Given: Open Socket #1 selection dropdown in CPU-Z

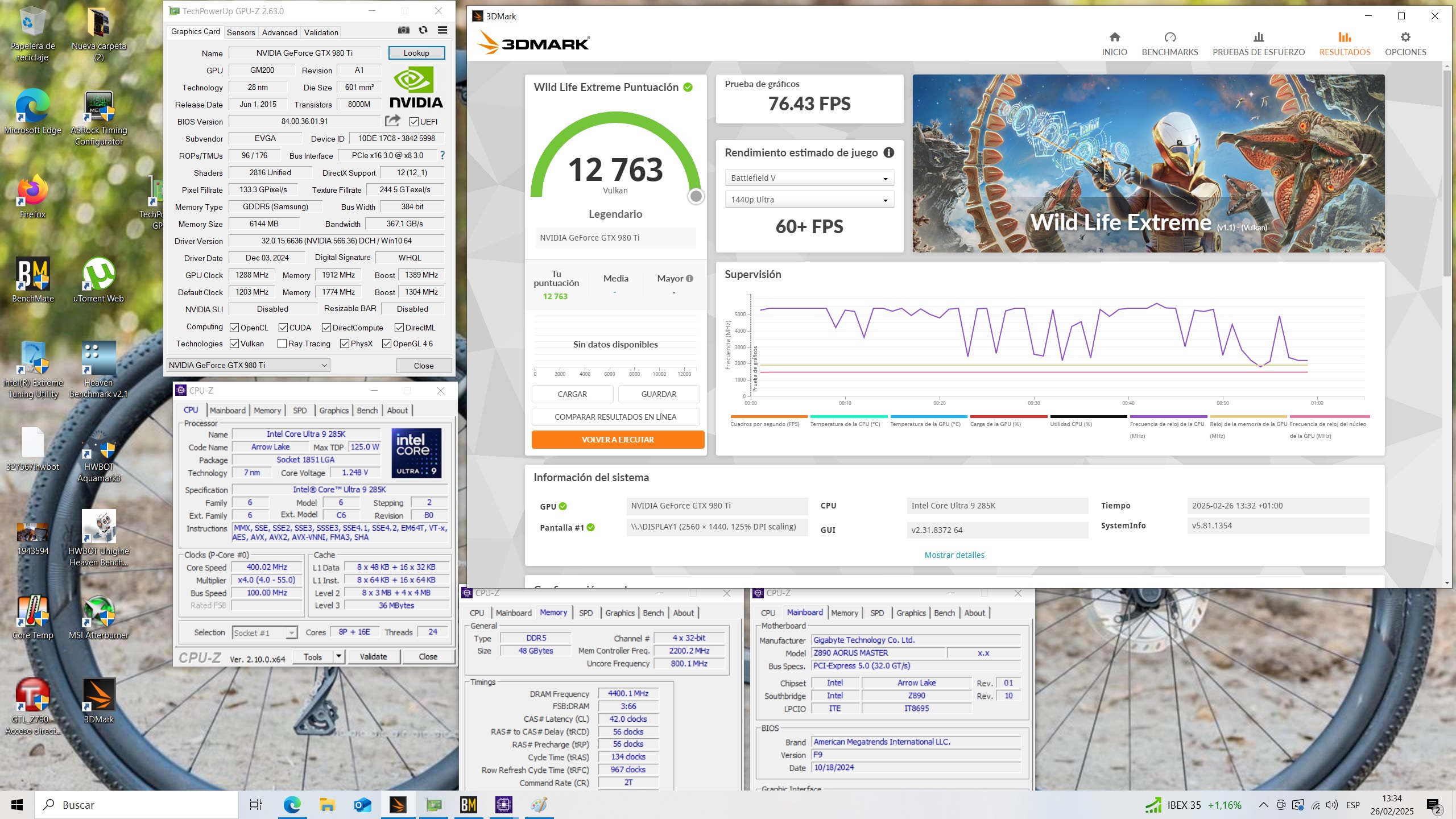Looking at the screenshot, I should coord(264,632).
